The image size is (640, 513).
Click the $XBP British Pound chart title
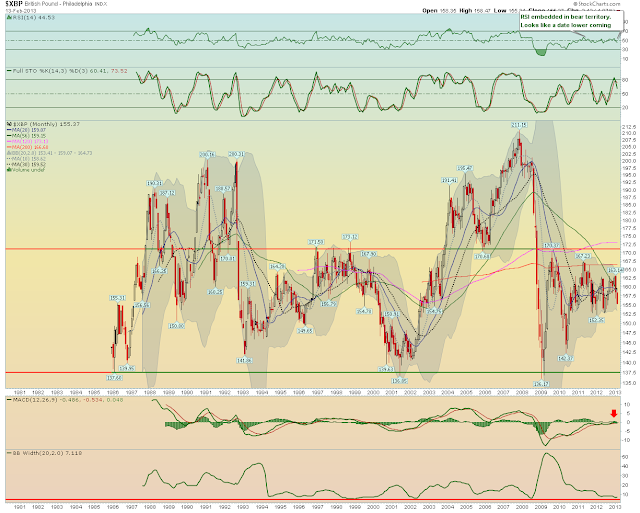coord(56,4)
